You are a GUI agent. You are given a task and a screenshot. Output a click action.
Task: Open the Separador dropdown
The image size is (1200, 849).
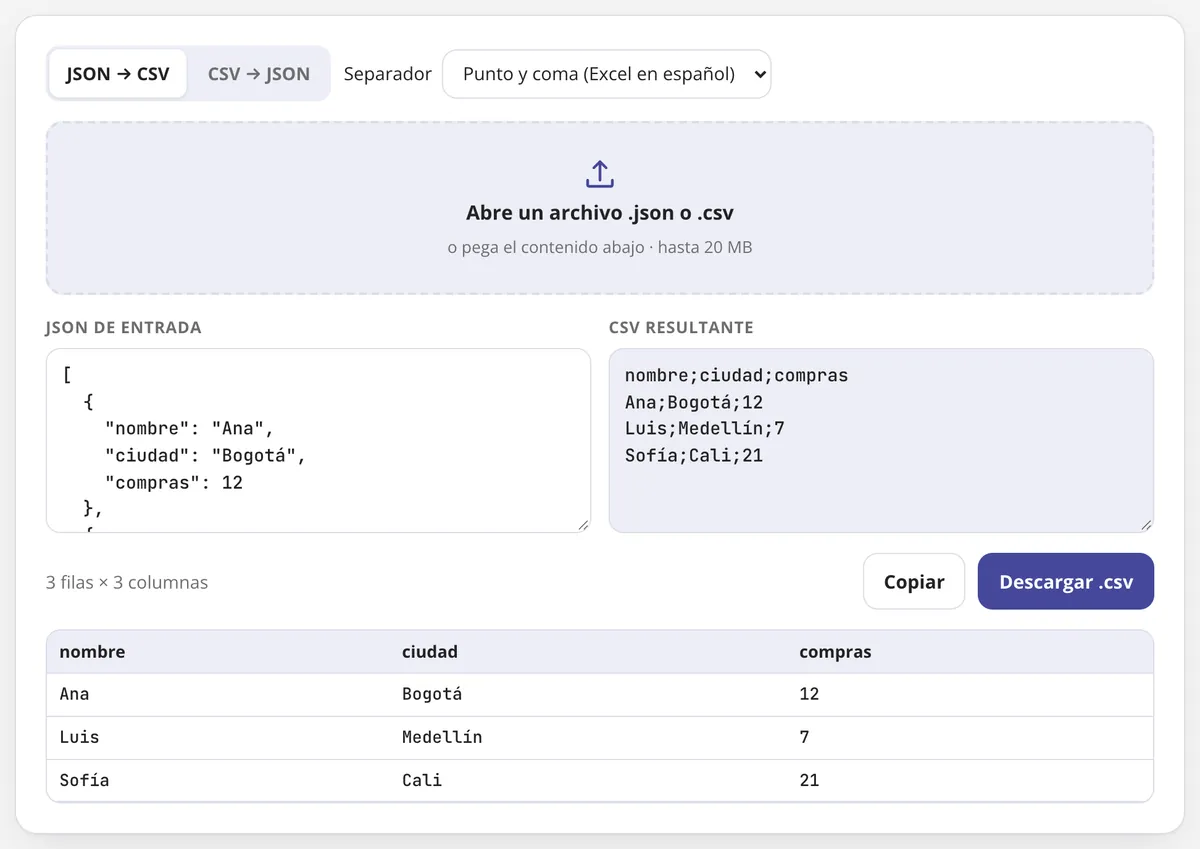[607, 74]
